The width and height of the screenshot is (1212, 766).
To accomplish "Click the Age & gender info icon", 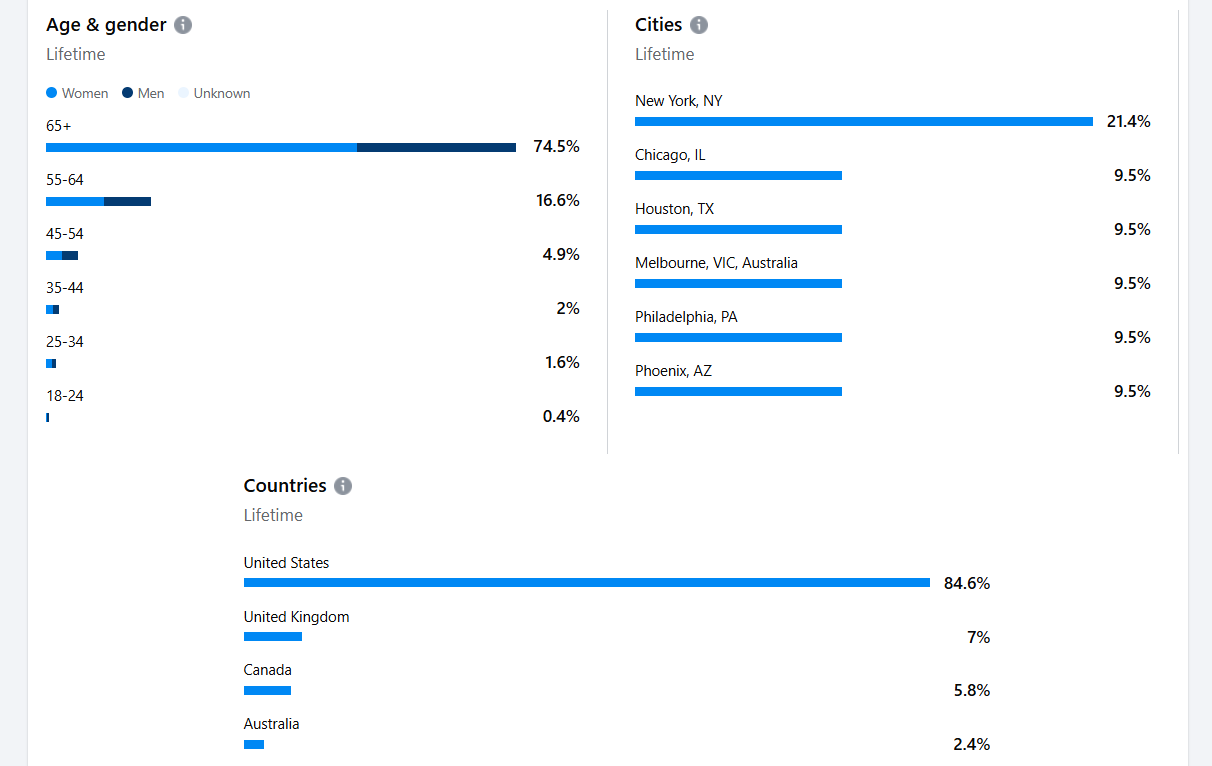I will click(183, 25).
